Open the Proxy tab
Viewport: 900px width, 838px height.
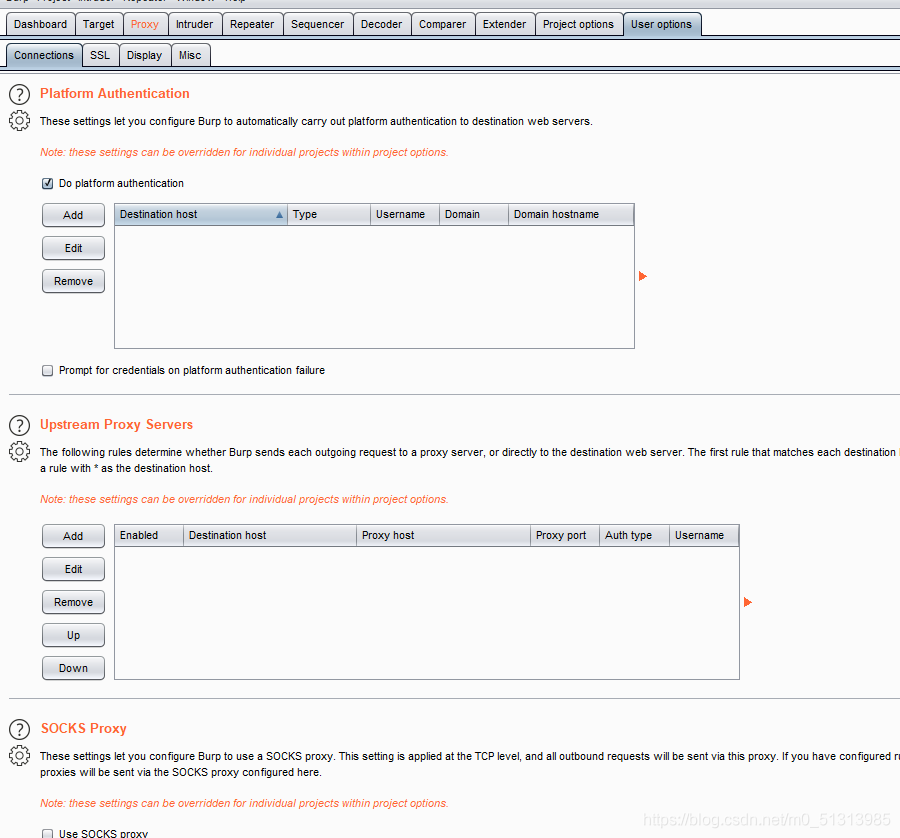(x=145, y=24)
